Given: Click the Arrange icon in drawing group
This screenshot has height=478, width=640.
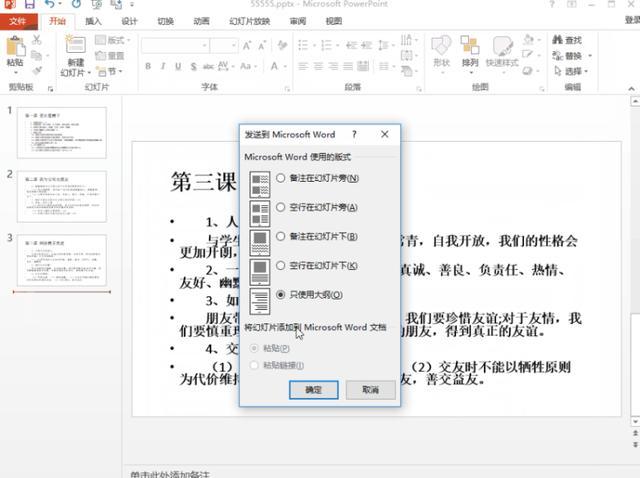Looking at the screenshot, I should tap(470, 45).
